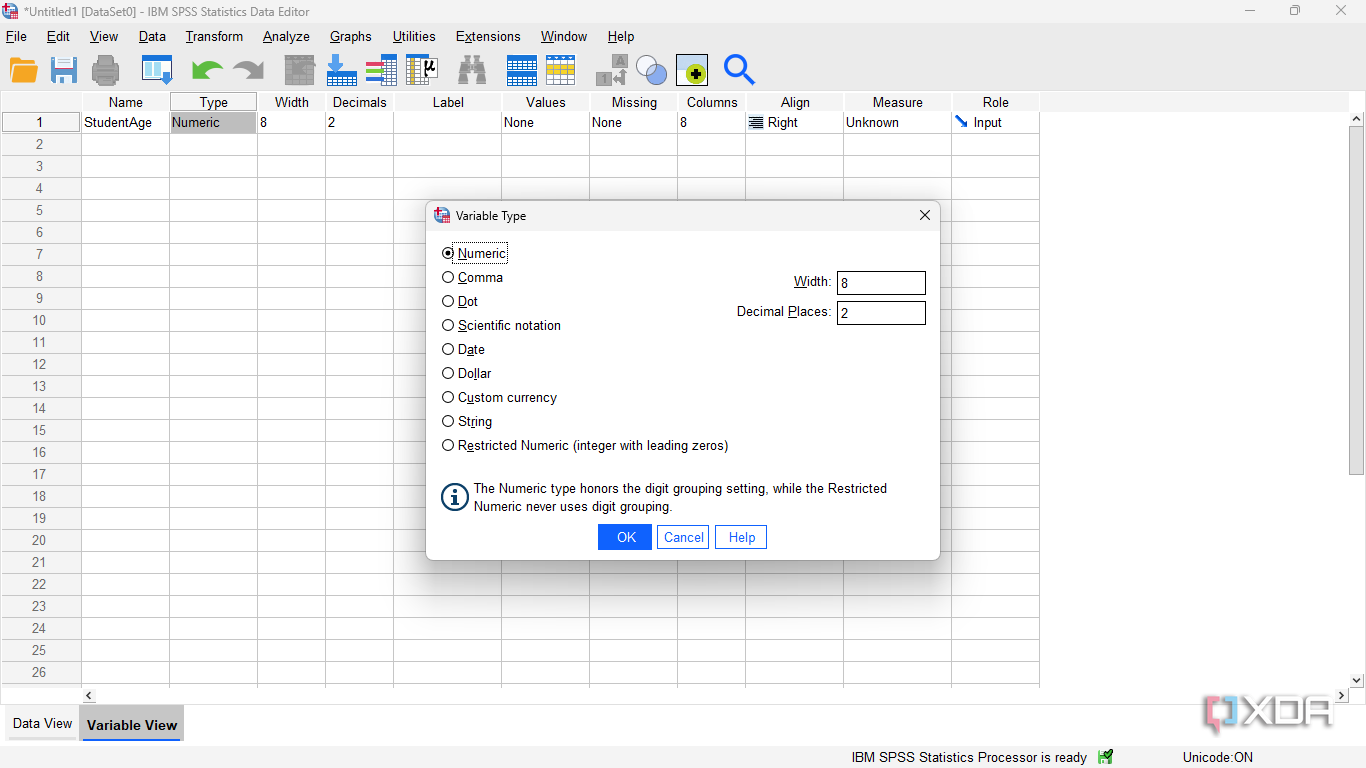This screenshot has width=1366, height=768.
Task: Save the dataset using the floppy disk icon
Action: (x=64, y=70)
